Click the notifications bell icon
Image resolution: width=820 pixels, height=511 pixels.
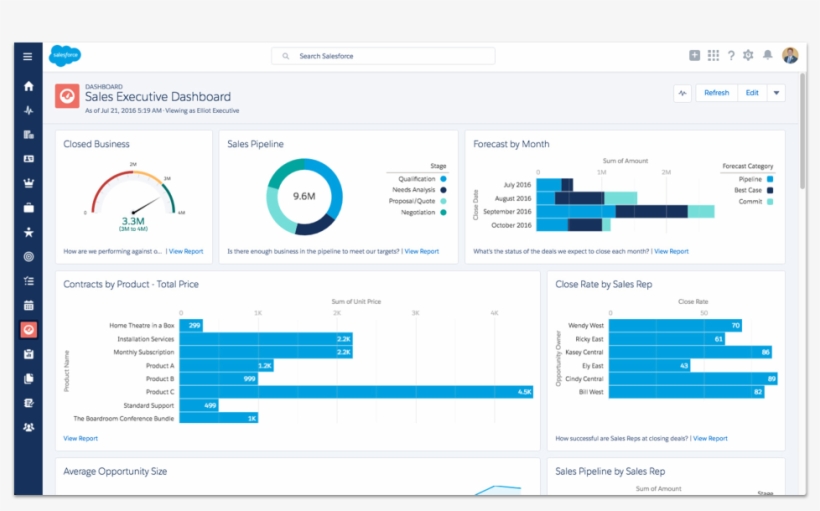[x=767, y=56]
